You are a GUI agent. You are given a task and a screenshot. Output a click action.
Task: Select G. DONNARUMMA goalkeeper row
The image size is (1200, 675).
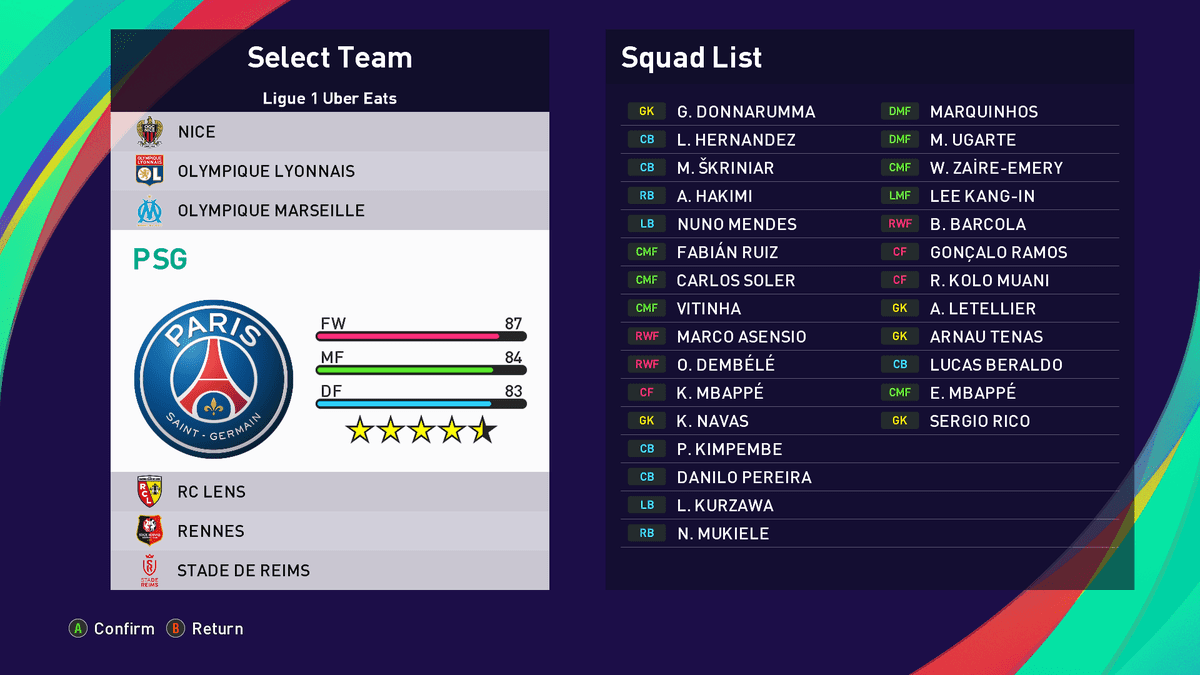point(745,112)
